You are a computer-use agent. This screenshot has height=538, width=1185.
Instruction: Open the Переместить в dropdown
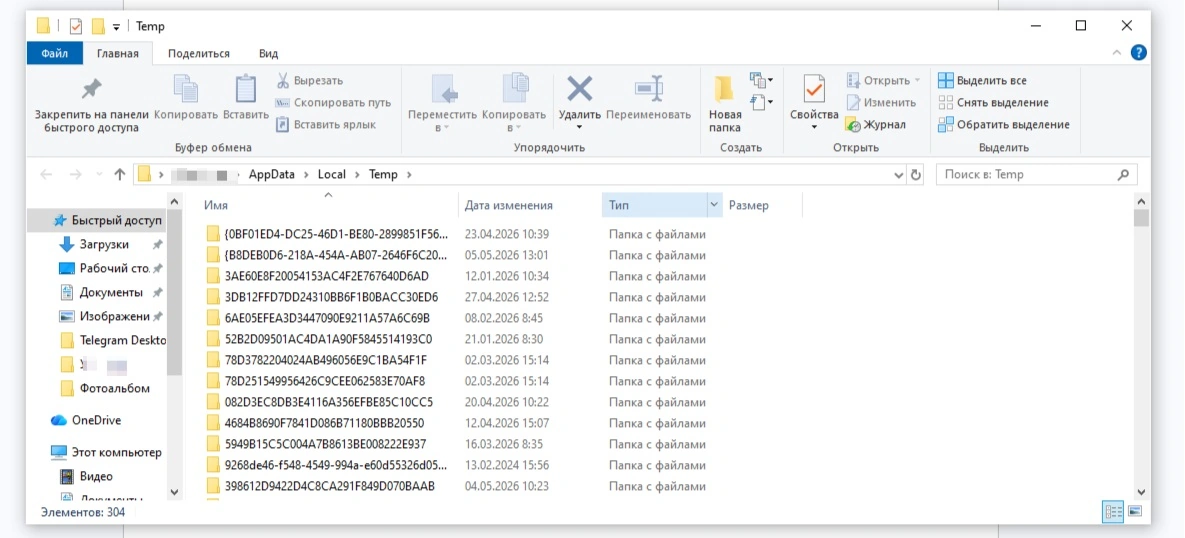[x=442, y=128]
